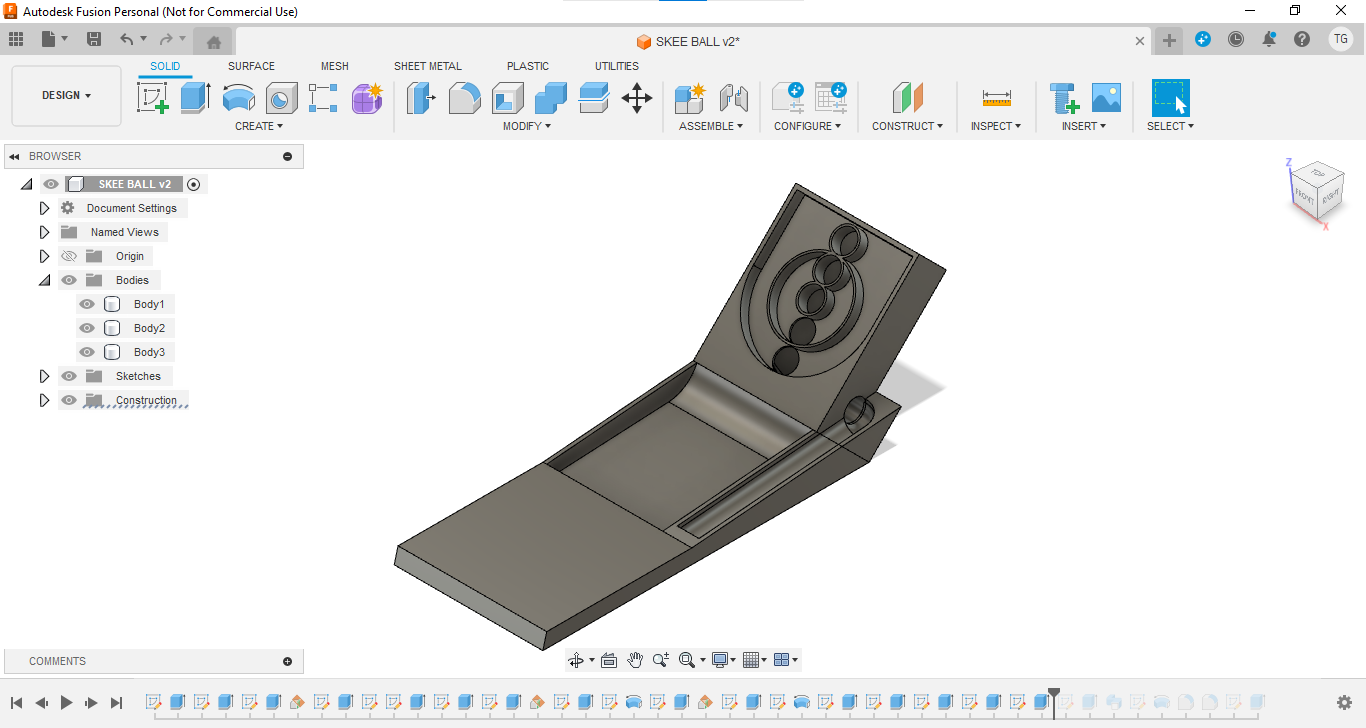Viewport: 1366px width, 728px height.
Task: Click the Save icon
Action: click(94, 39)
